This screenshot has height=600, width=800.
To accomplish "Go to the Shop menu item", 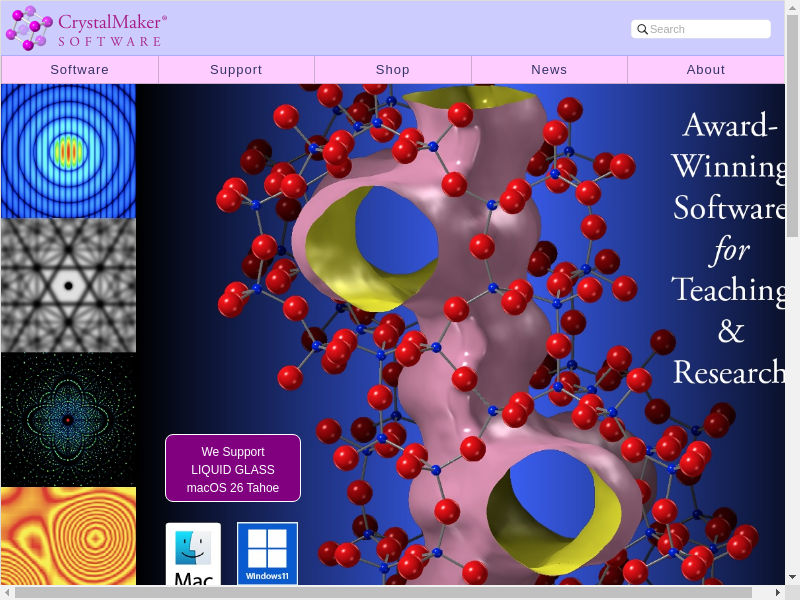I will (393, 70).
